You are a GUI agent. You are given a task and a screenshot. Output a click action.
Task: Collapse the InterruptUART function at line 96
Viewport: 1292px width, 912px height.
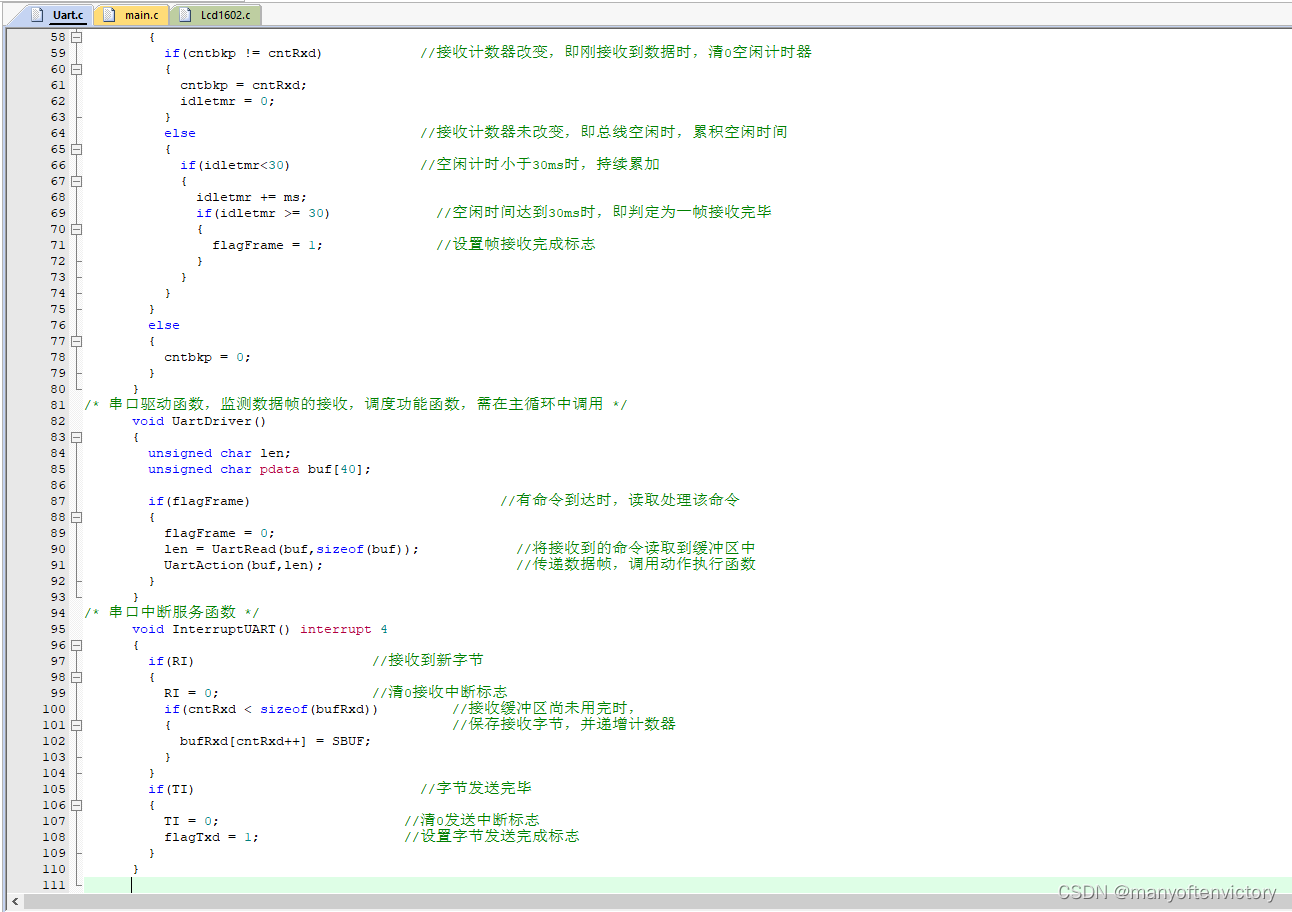[x=77, y=645]
